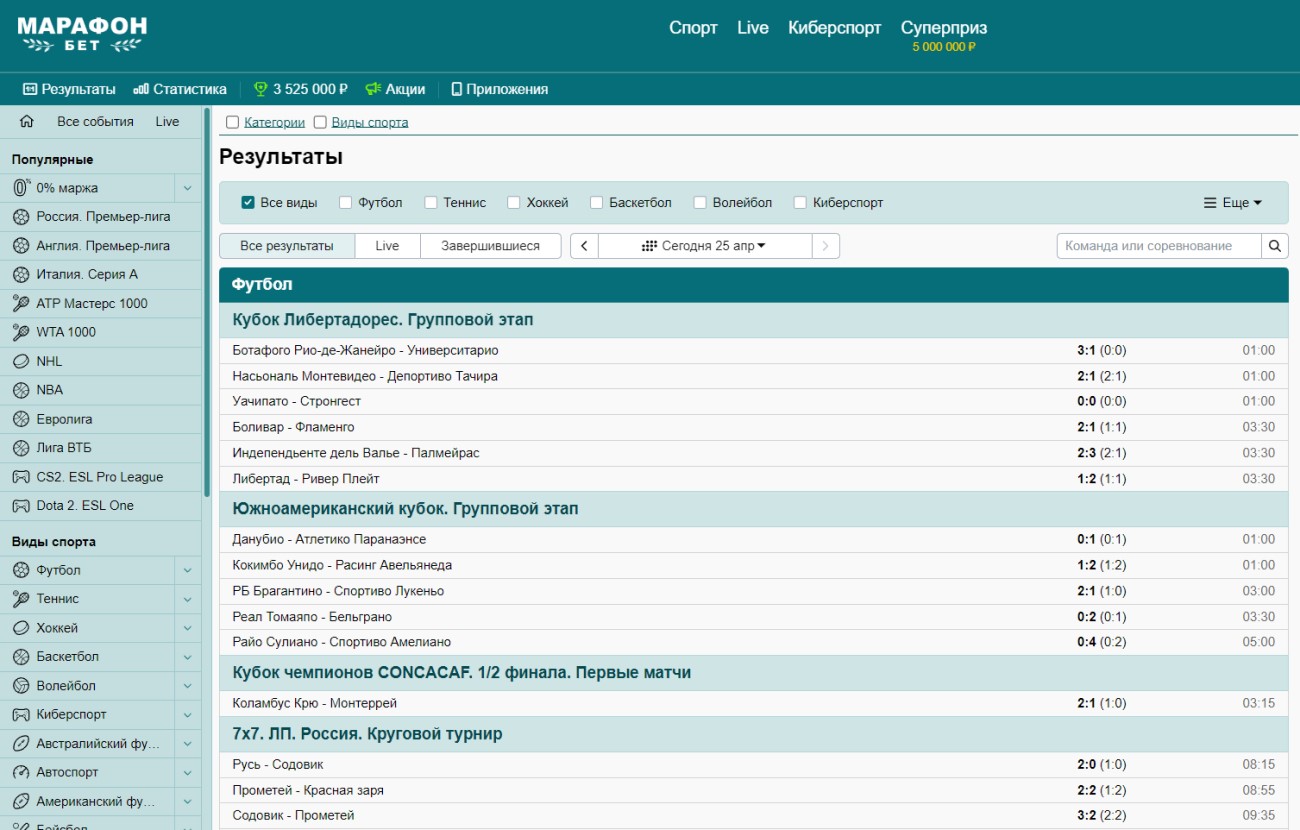
Task: Switch to the Завершившиеся tab
Action: (x=490, y=246)
